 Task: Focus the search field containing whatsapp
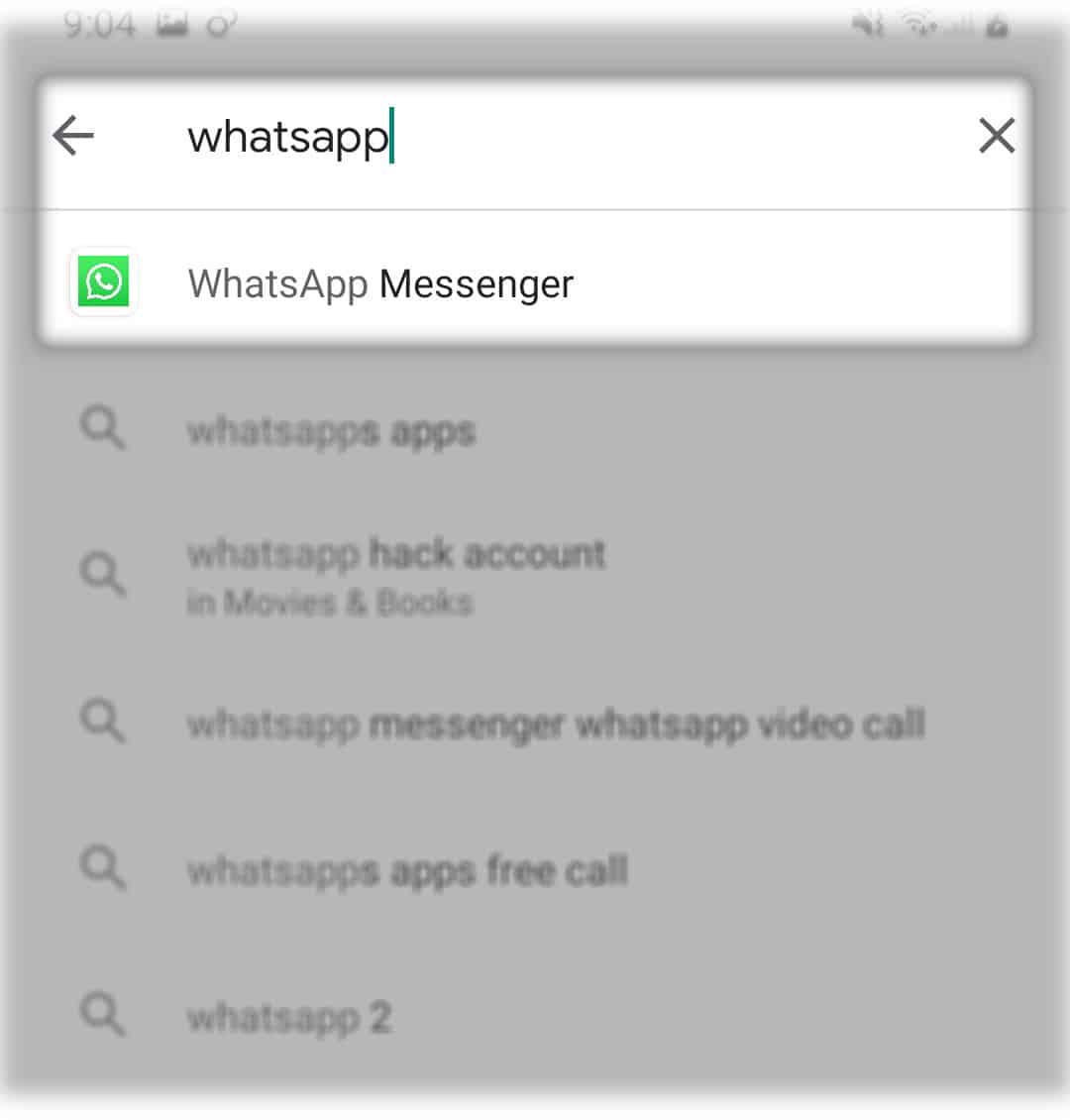tap(535, 136)
